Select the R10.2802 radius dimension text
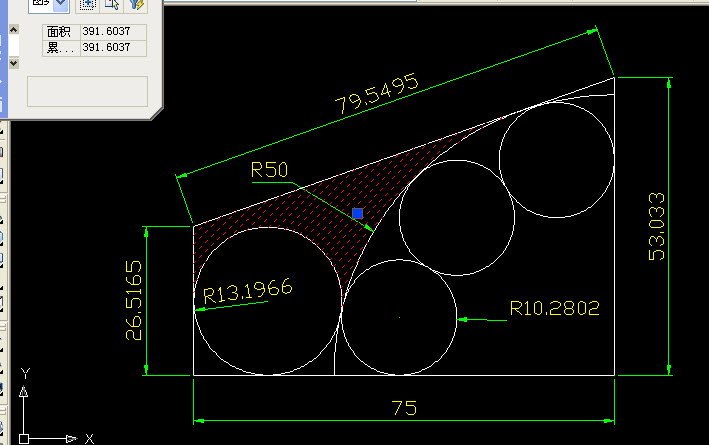The image size is (709, 445). (x=554, y=308)
